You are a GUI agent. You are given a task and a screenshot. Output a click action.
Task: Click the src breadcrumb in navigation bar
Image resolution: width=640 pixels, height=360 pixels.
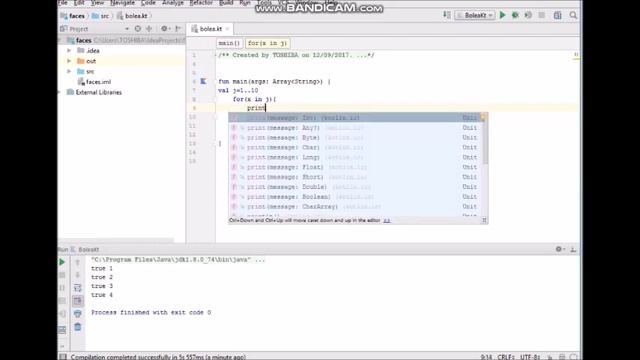[x=100, y=16]
